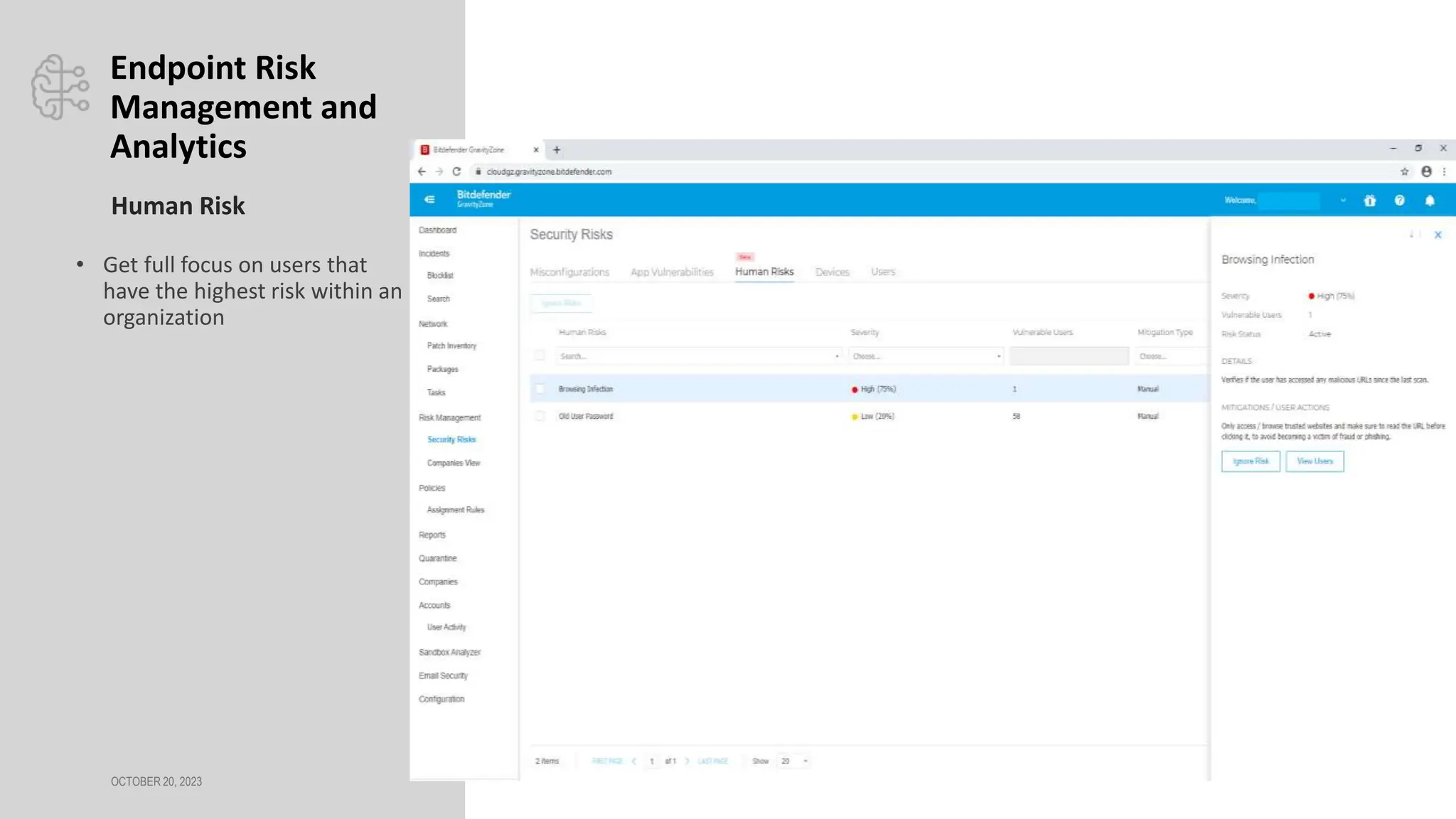Screen dimensions: 1456x819
Task: Open the Show 20 items-per-page dropdown
Action: tap(793, 761)
